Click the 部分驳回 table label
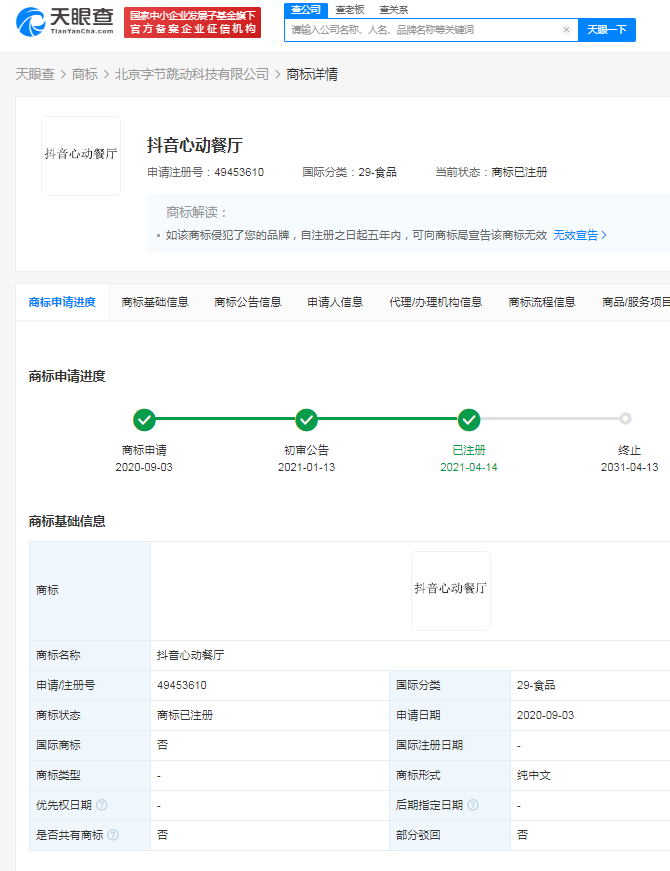This screenshot has width=670, height=871. click(418, 834)
